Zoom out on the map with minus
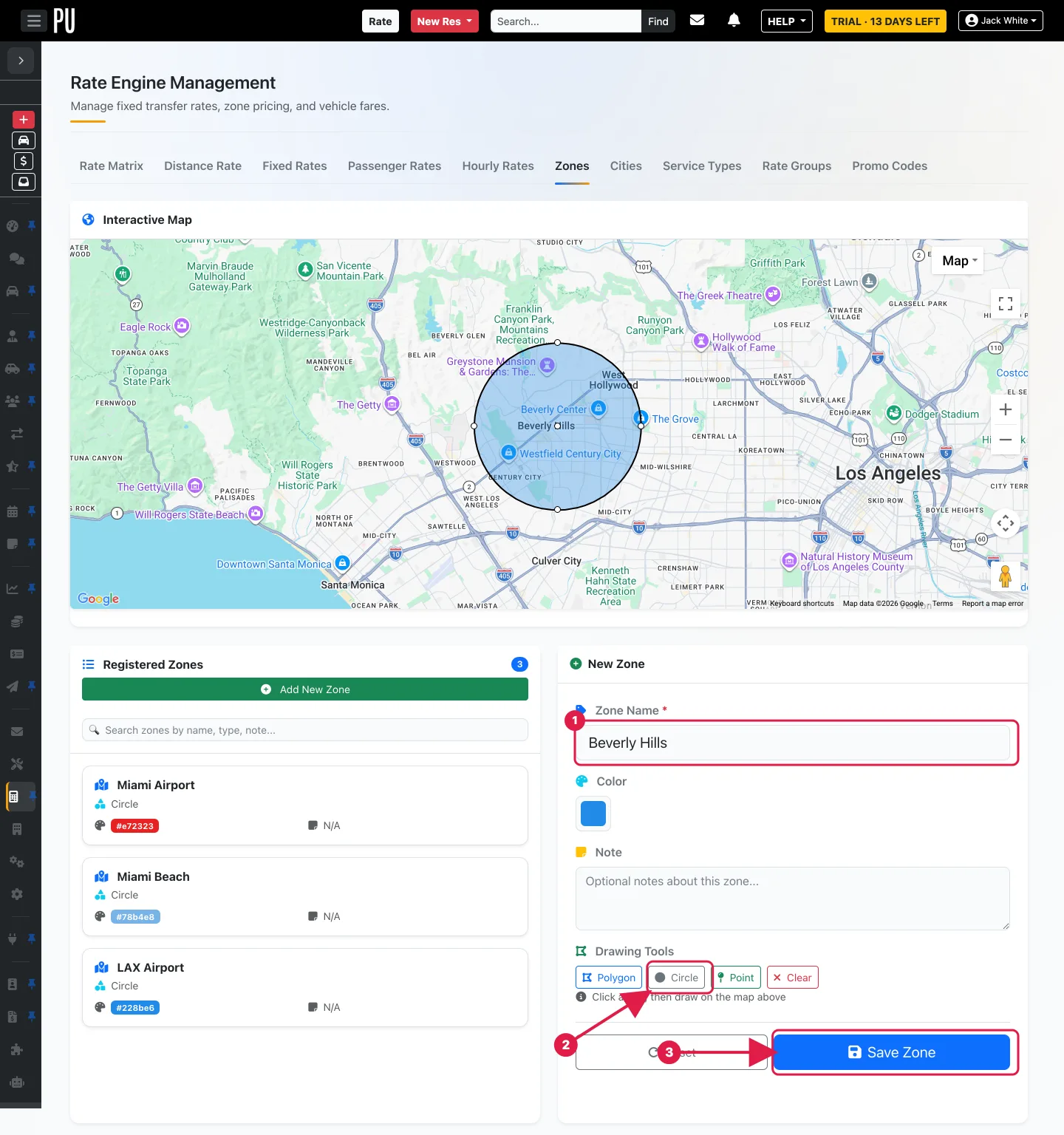The image size is (1064, 1135). [x=1006, y=440]
